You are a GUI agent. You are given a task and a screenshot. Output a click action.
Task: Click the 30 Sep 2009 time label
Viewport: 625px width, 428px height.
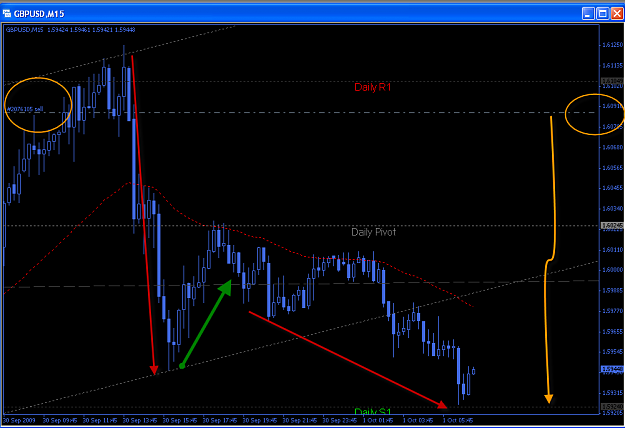point(19,420)
